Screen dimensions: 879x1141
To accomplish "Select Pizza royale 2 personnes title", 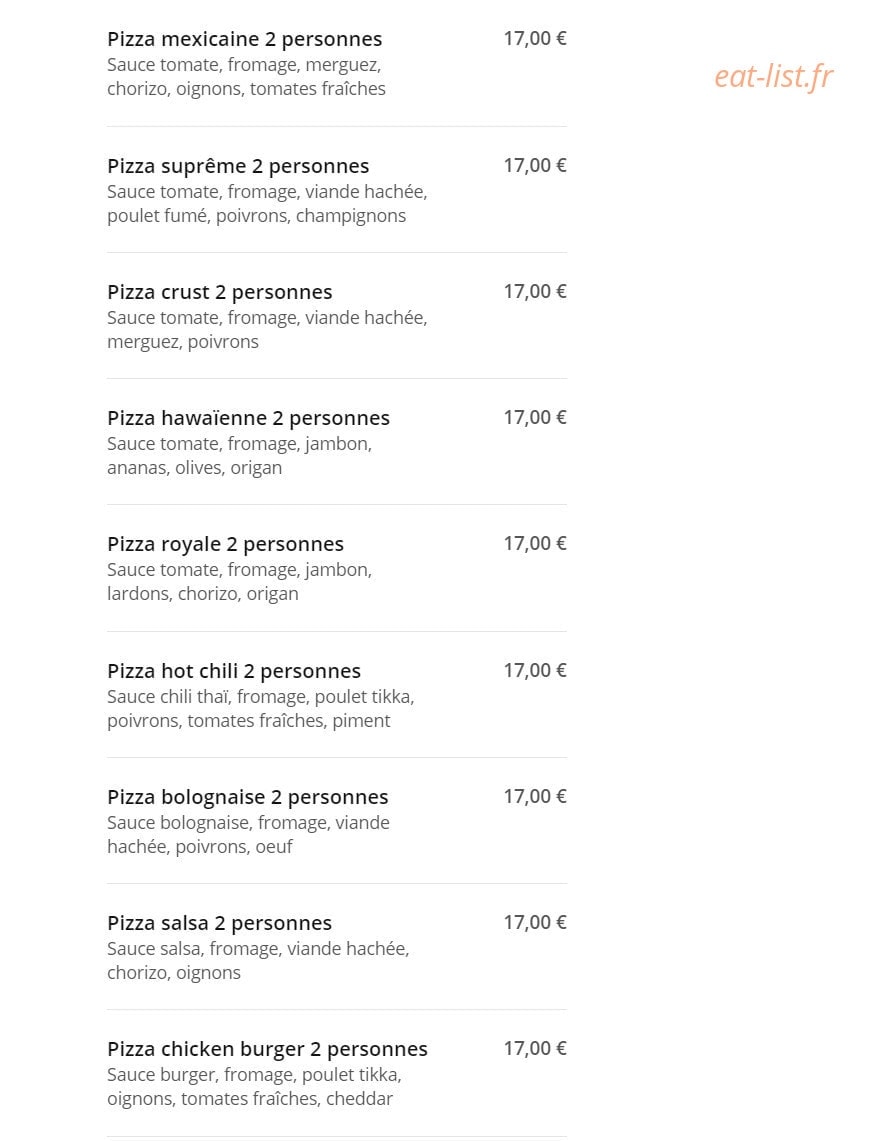I will [x=226, y=544].
